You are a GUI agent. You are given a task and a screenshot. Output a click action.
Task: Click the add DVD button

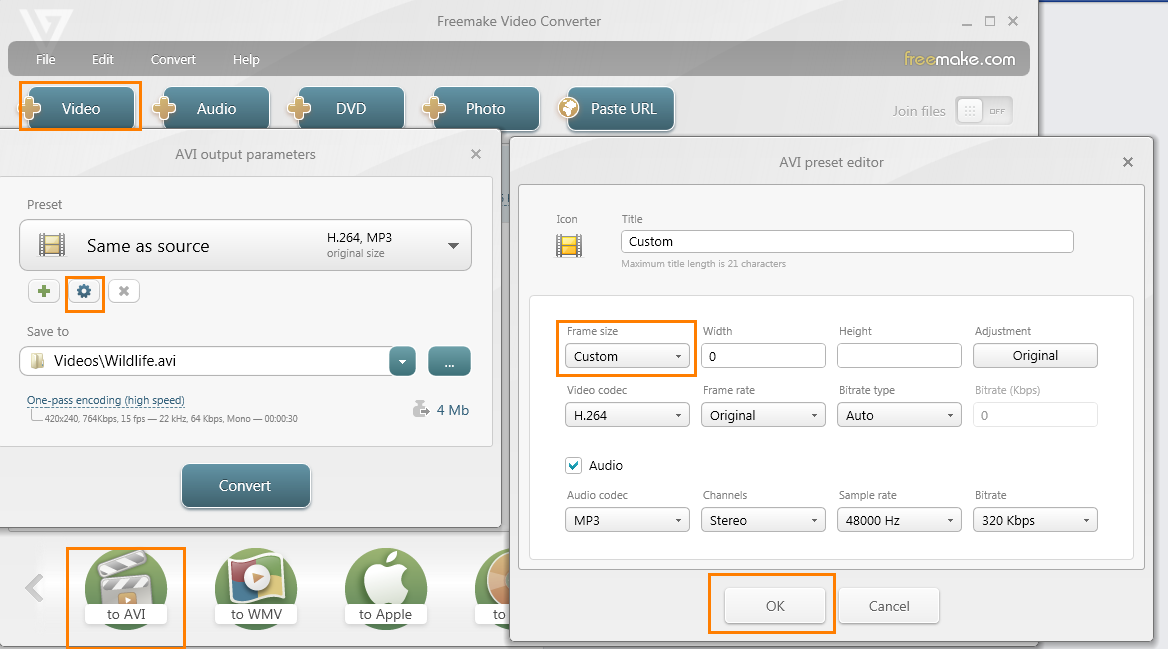350,109
